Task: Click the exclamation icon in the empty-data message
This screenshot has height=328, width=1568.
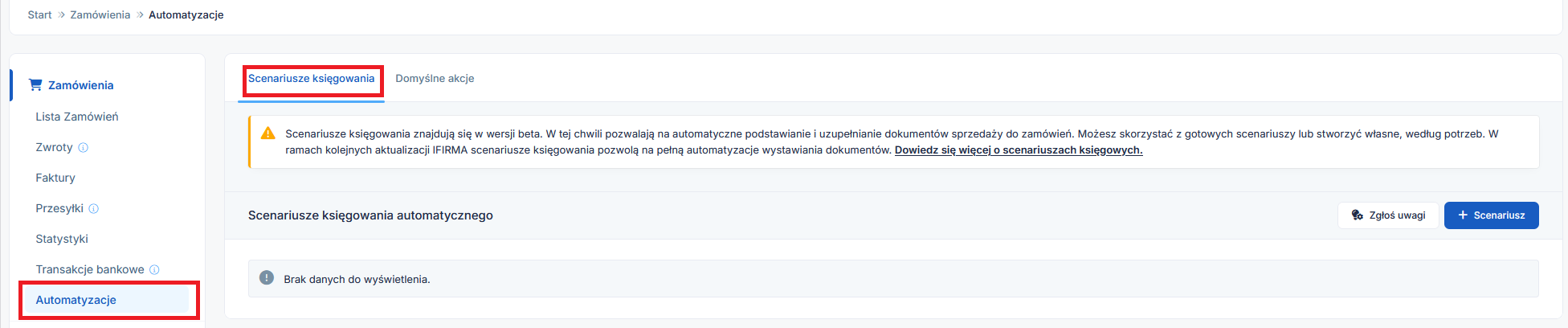Action: 267,278
